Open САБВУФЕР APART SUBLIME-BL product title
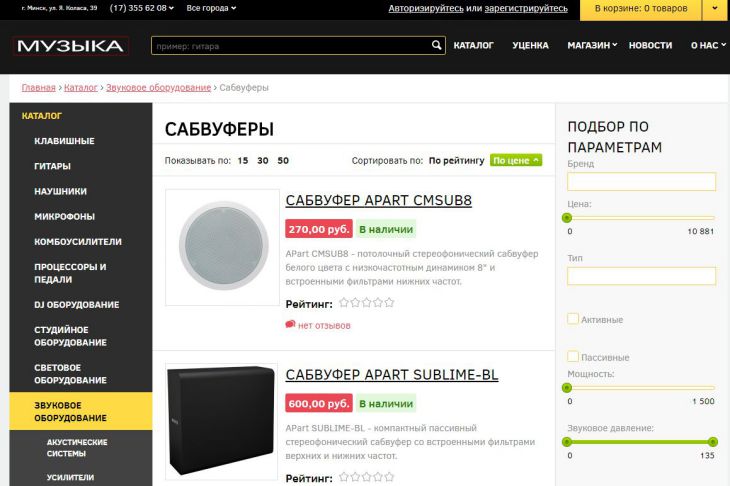Viewport: 730px width, 486px height. point(392,374)
